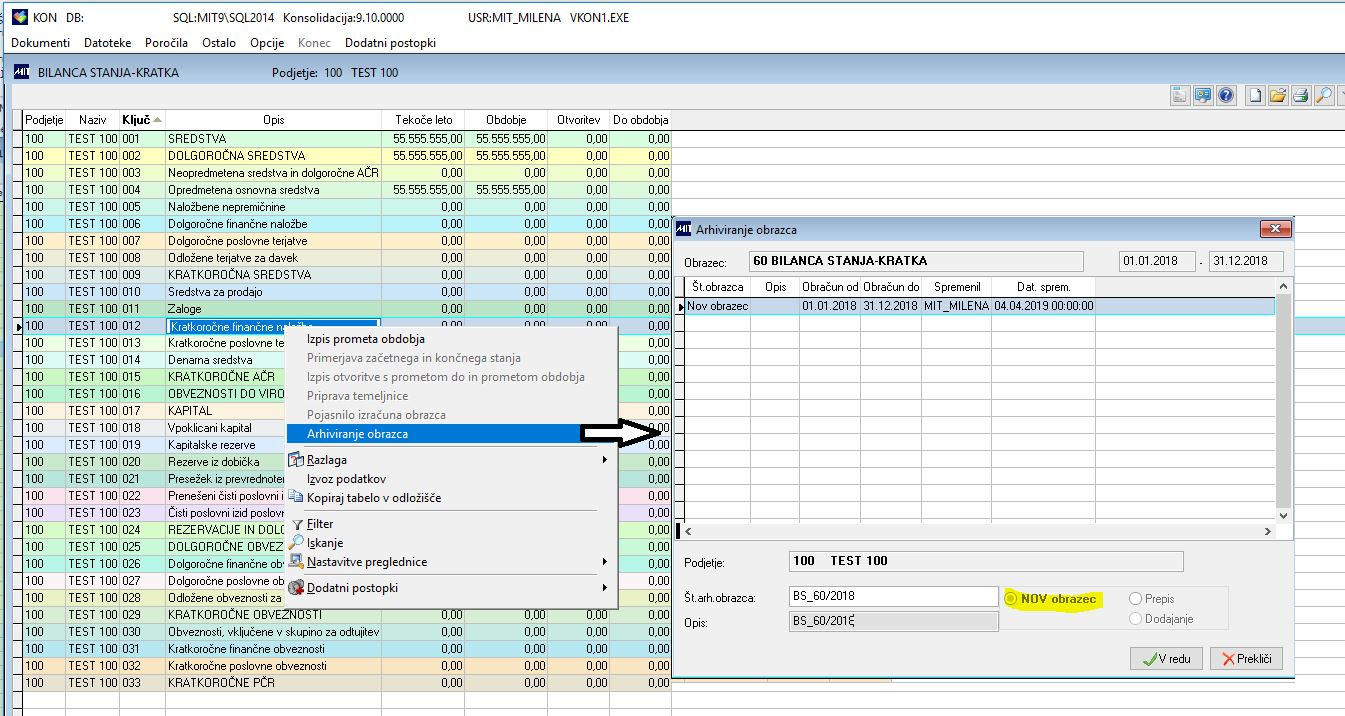This screenshot has height=716, width=1345.
Task: Click the magnifying glass toolbar icon
Action: (x=1322, y=96)
